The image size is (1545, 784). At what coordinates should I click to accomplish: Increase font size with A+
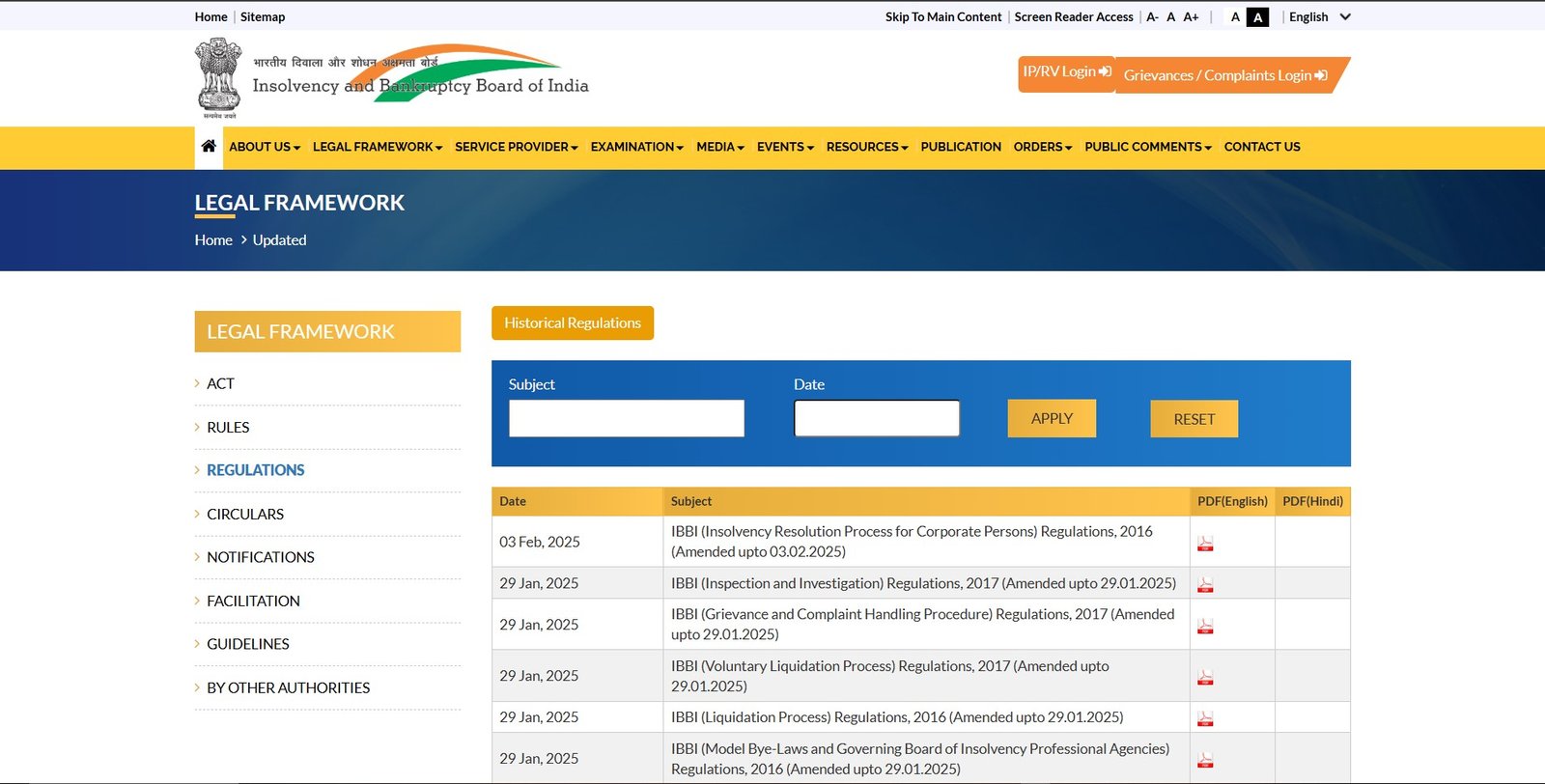click(x=1191, y=17)
